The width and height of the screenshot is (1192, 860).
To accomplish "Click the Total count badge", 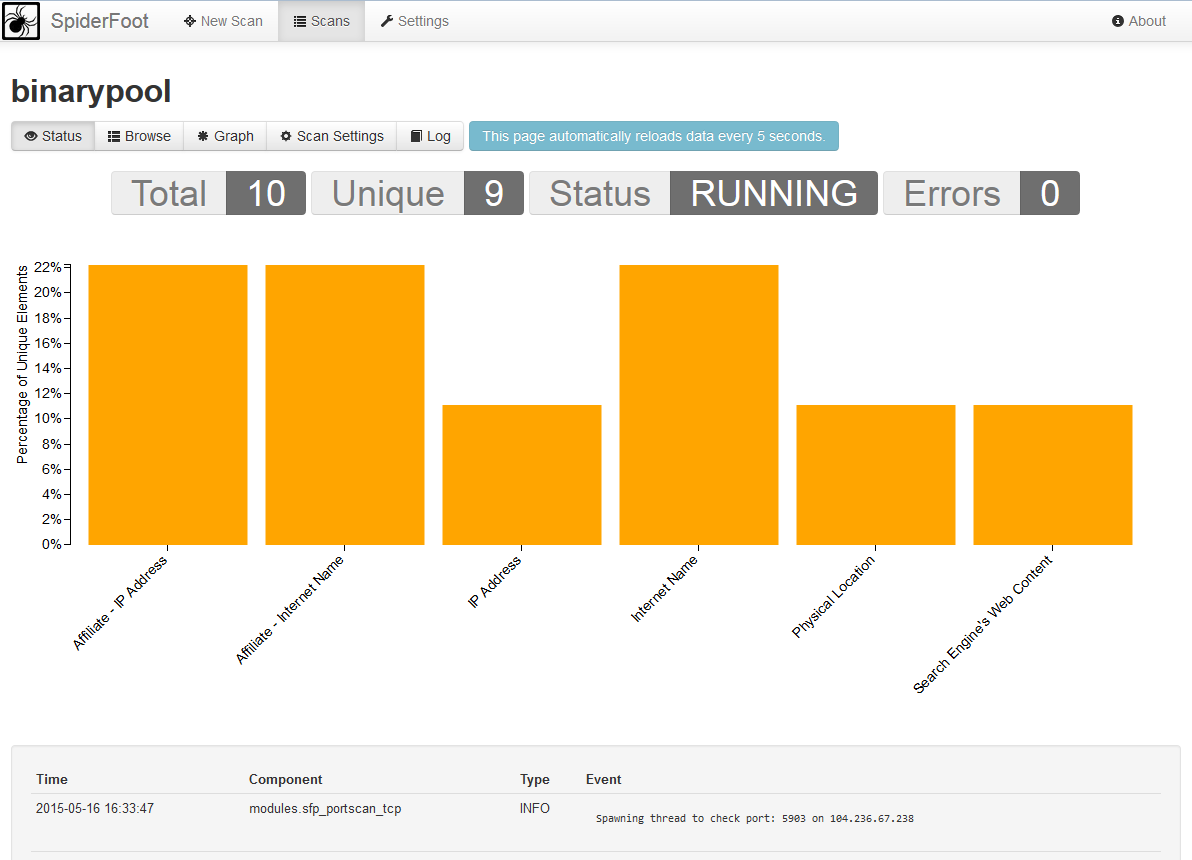I will [266, 193].
